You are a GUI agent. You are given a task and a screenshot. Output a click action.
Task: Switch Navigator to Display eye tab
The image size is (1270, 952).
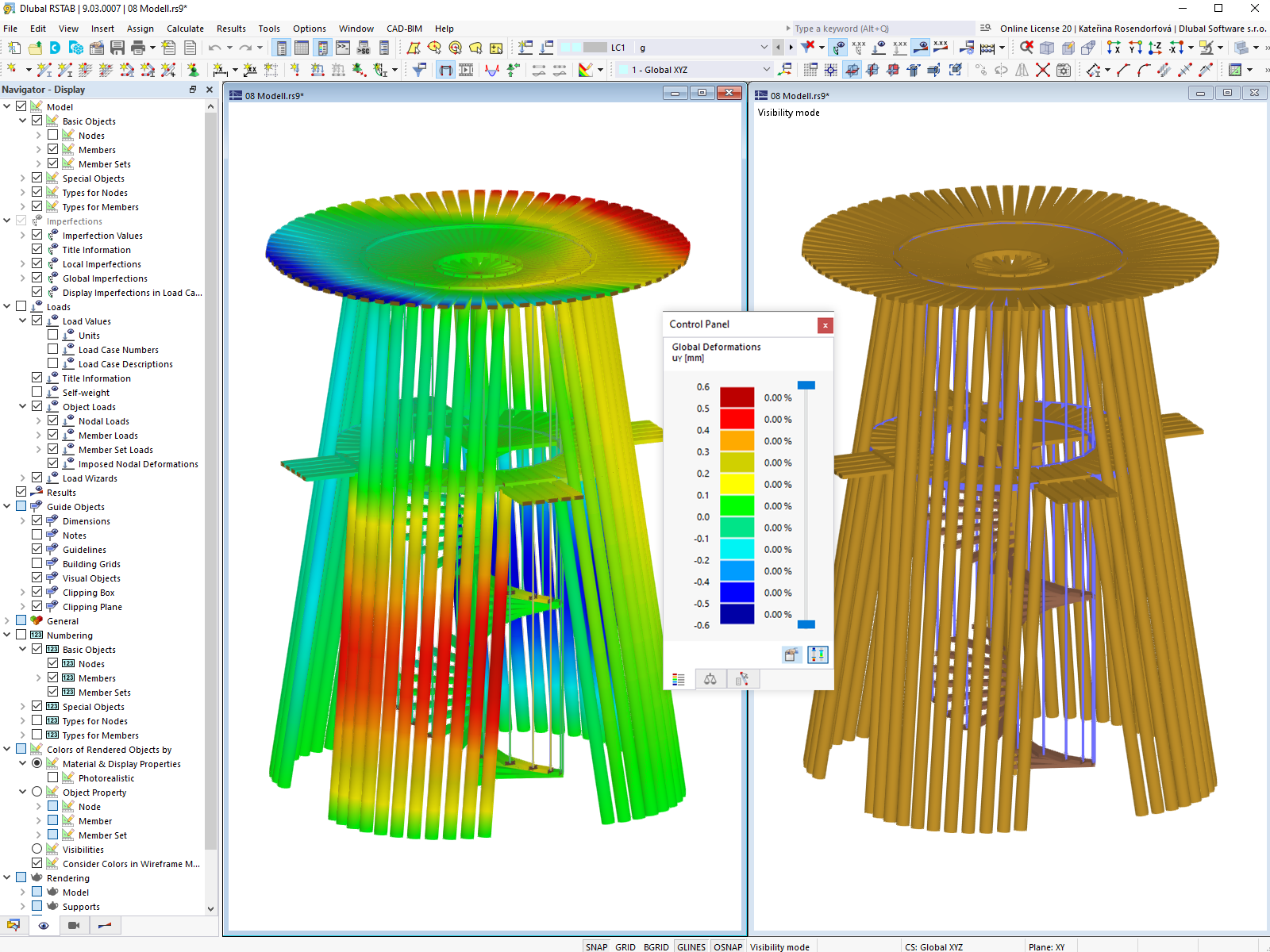tap(44, 925)
